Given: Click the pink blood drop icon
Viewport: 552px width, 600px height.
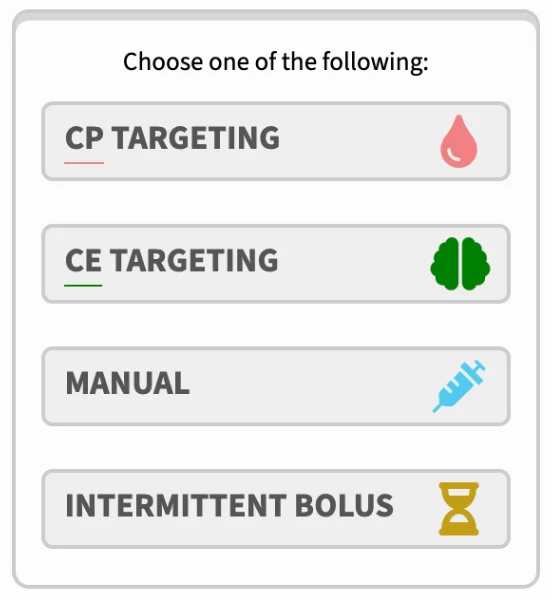Looking at the screenshot, I should [459, 141].
